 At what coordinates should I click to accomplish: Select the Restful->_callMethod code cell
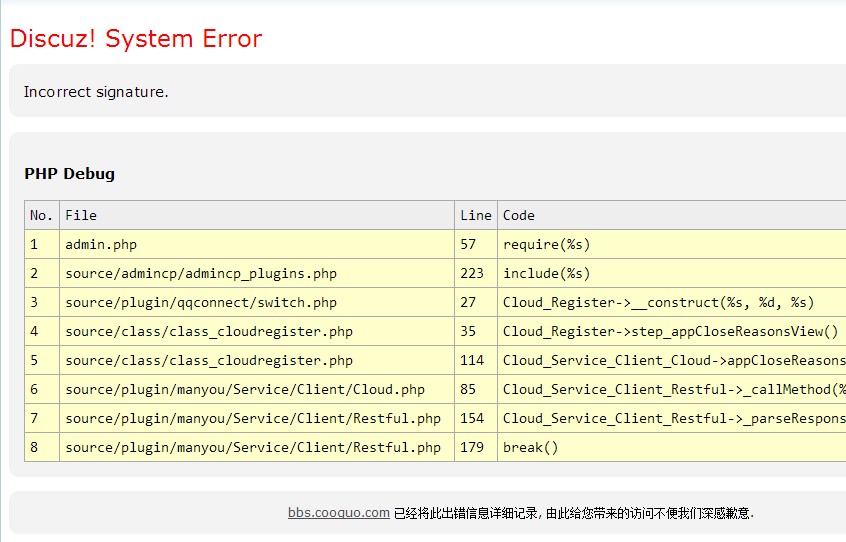point(672,389)
